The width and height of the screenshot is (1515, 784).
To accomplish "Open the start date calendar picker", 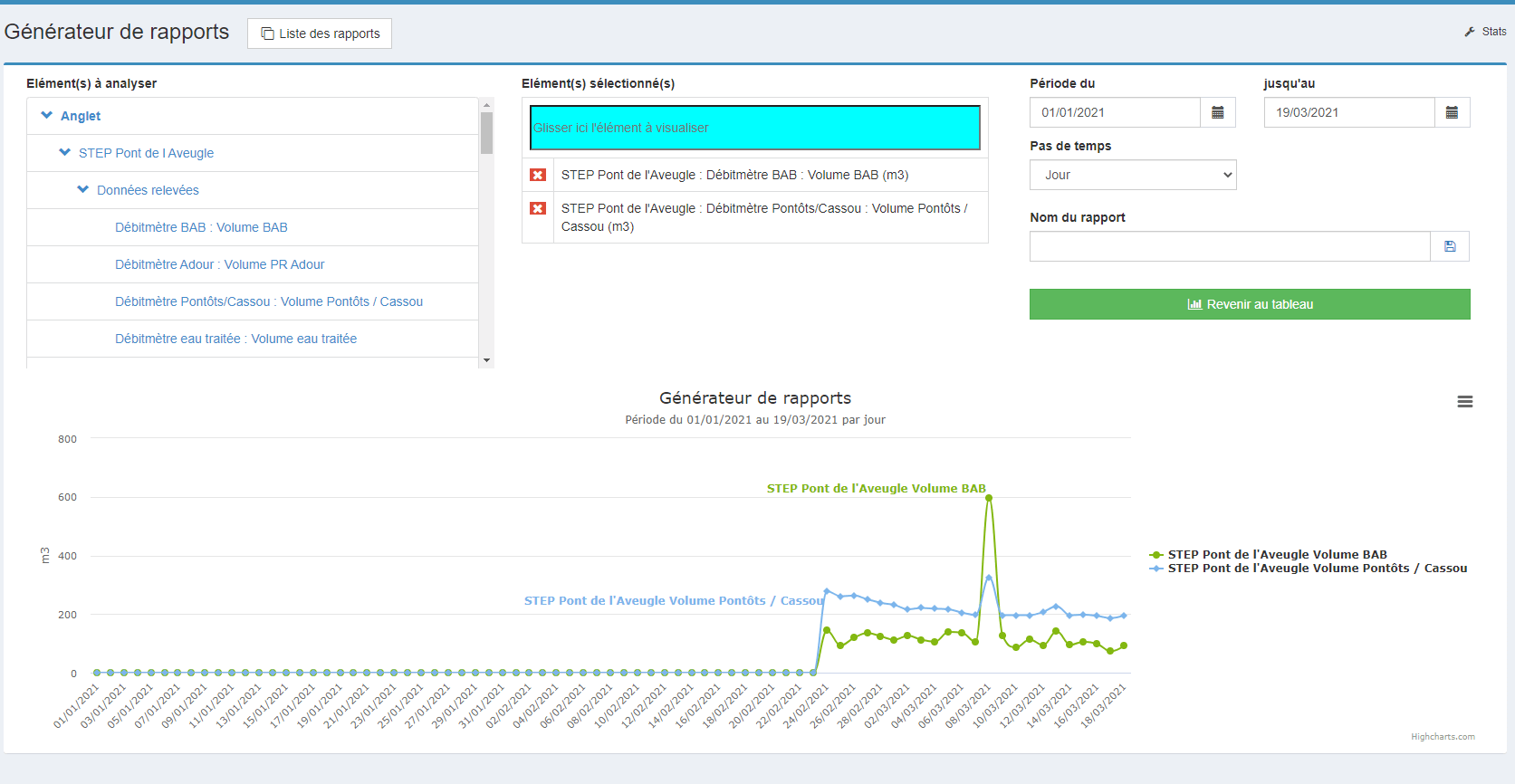I will point(1218,112).
